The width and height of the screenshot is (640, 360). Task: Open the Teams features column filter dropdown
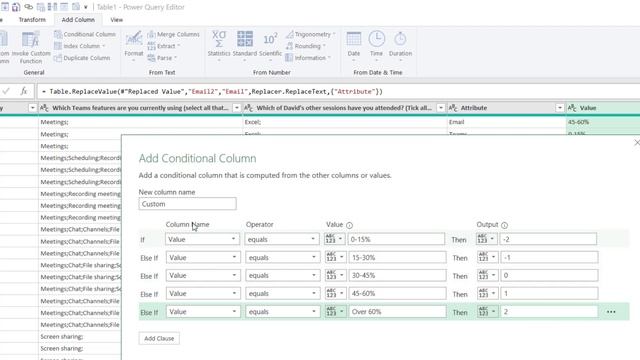[x=236, y=108]
